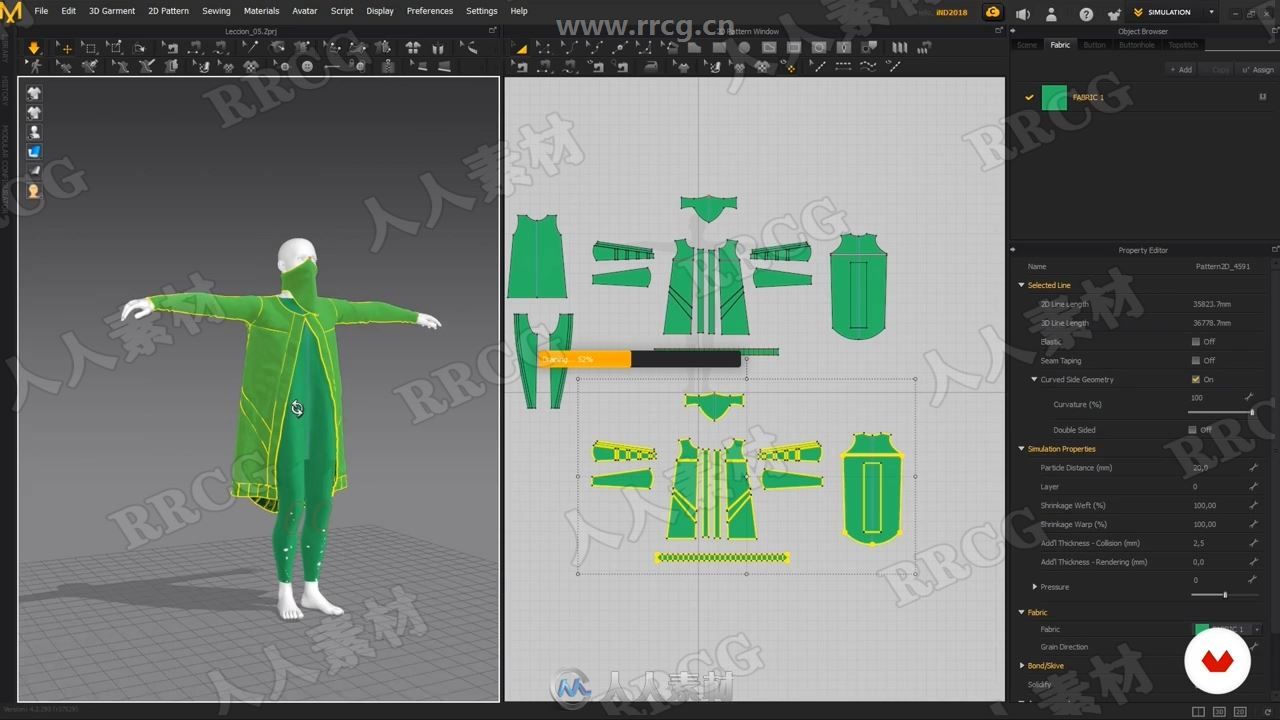This screenshot has height=720, width=1280.
Task: Collapse the Fabric section in Property Editor
Action: pos(1021,612)
